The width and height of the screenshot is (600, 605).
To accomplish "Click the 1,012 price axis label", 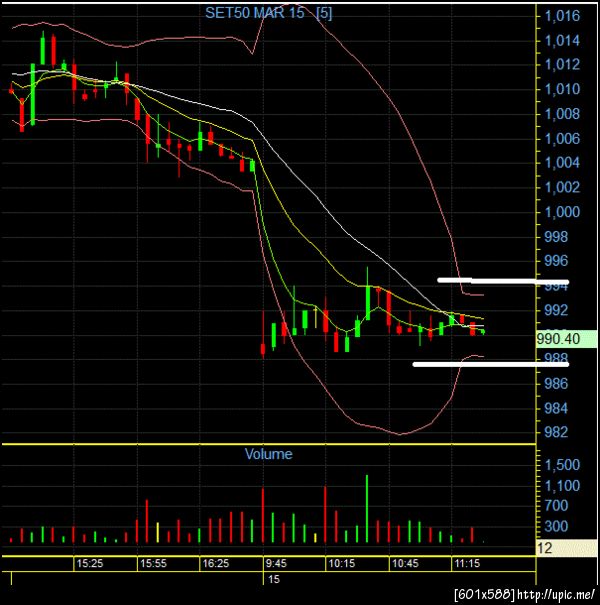I will click(x=562, y=65).
